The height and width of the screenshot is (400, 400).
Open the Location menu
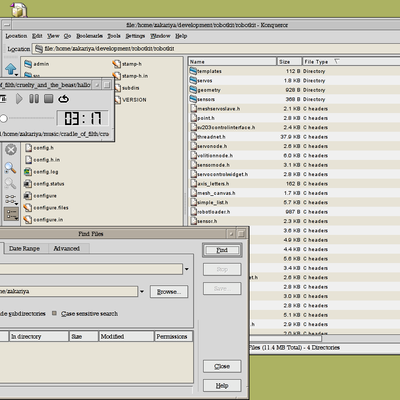click(16, 36)
